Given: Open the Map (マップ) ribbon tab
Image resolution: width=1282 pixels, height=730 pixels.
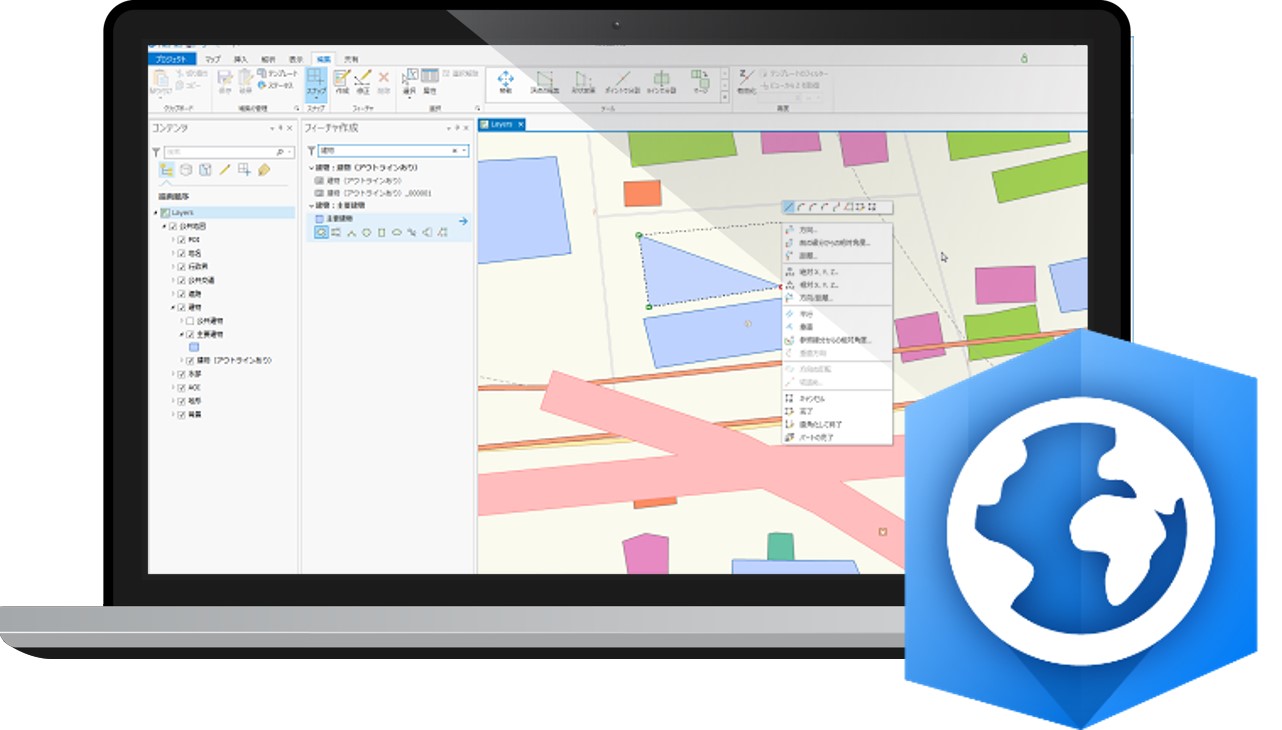Looking at the screenshot, I should tap(212, 59).
